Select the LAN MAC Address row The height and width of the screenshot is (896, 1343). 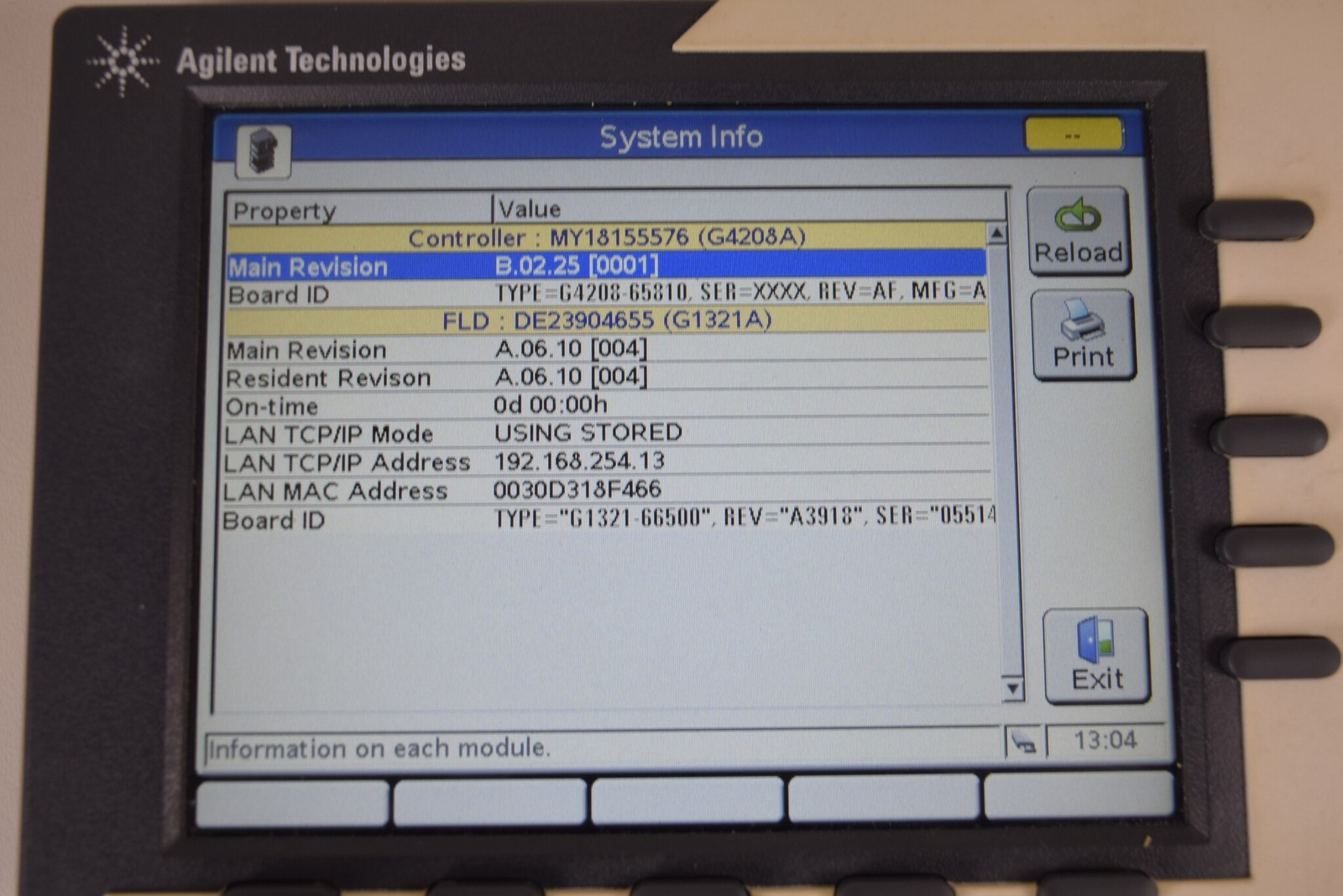click(x=607, y=490)
